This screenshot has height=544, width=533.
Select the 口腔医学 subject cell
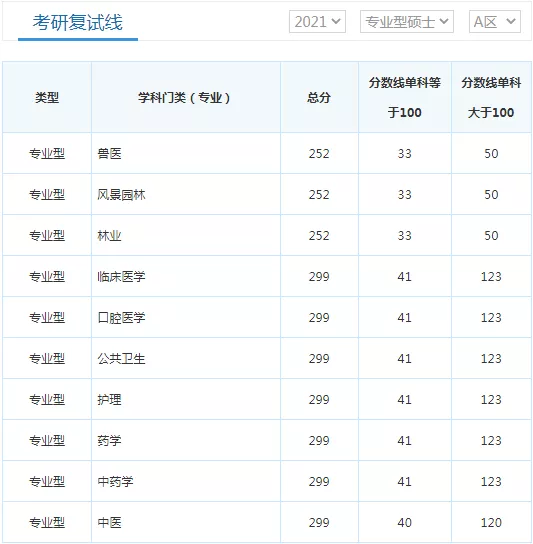[186, 317]
